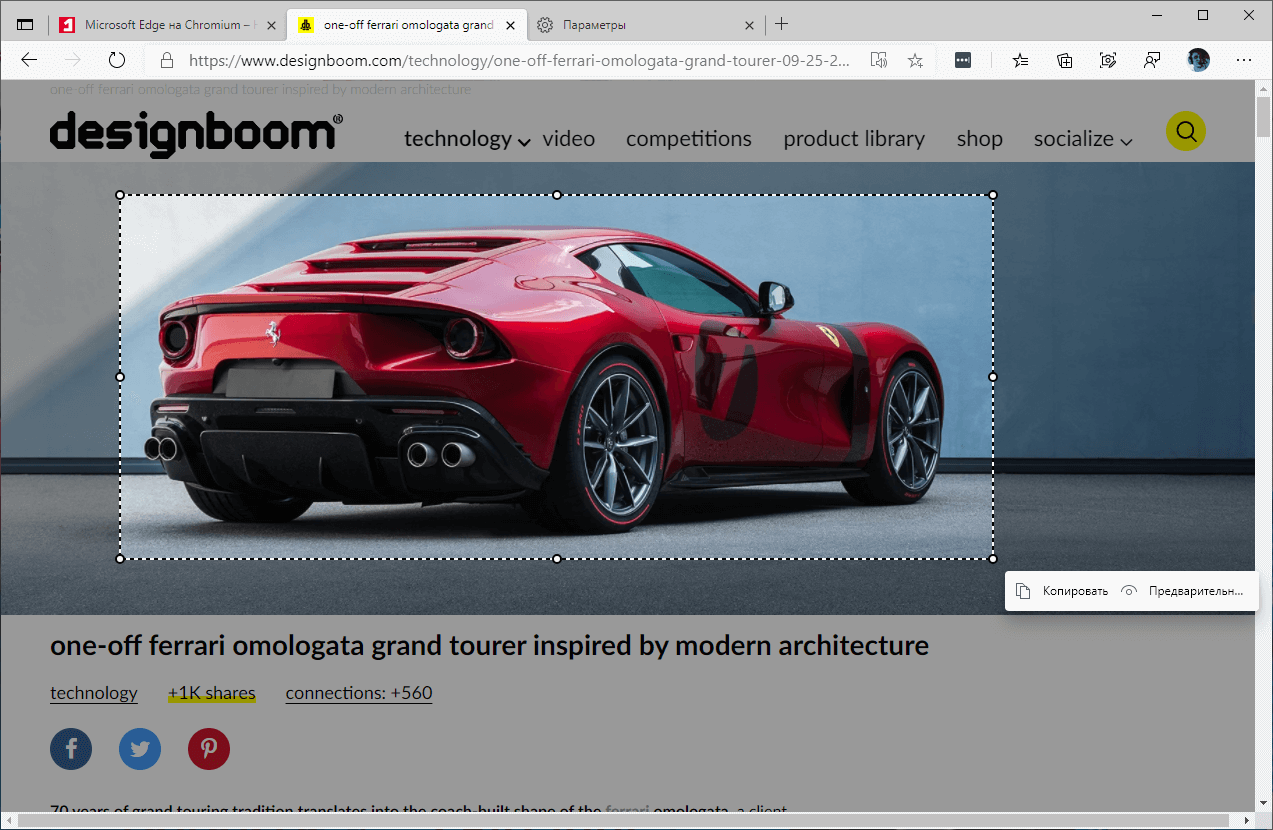The width and height of the screenshot is (1273, 830).
Task: Open the Collections icon on the toolbar
Action: (1064, 60)
